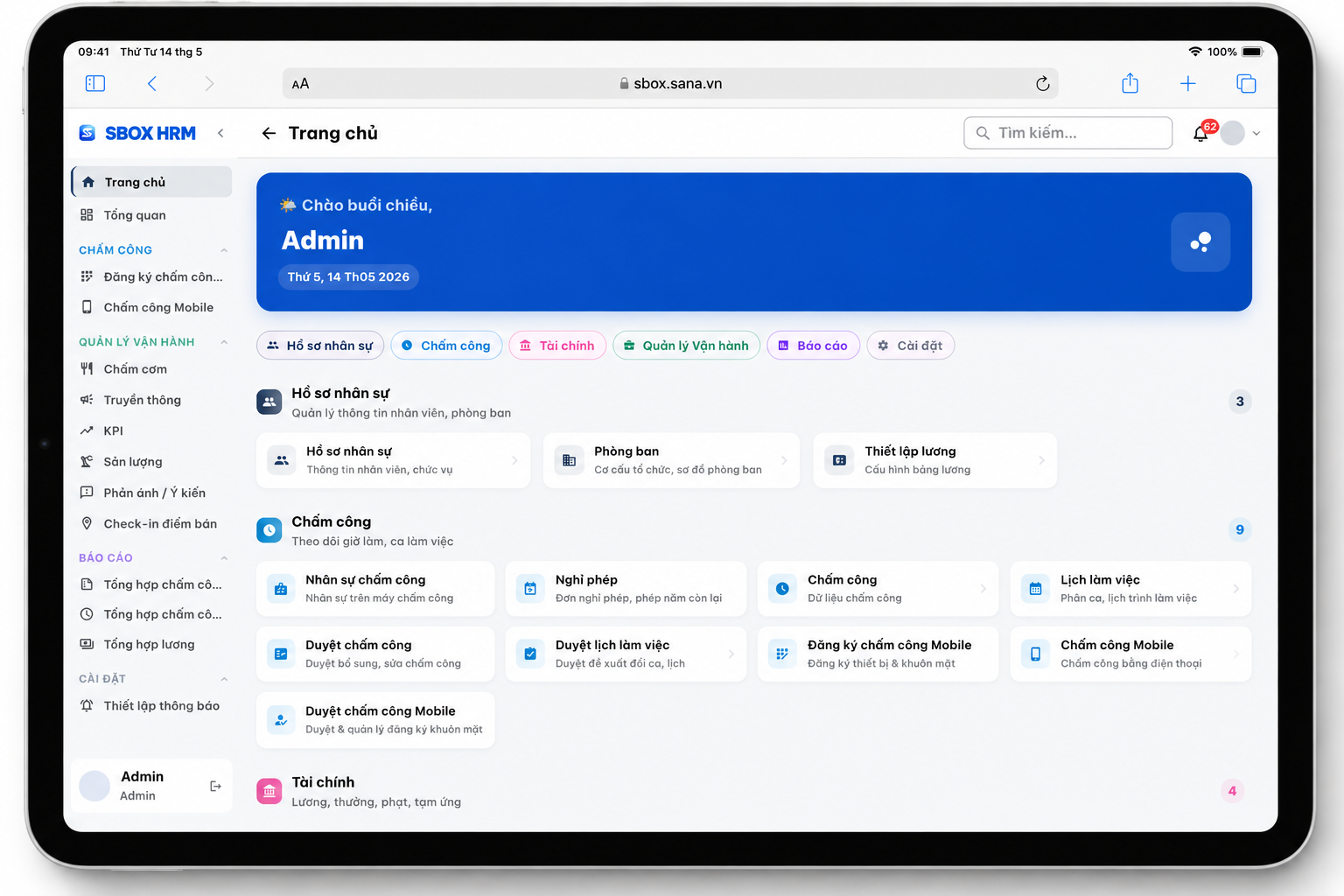Click the KPI trend icon in sidebar
Image resolution: width=1344 pixels, height=896 pixels.
coord(87,430)
